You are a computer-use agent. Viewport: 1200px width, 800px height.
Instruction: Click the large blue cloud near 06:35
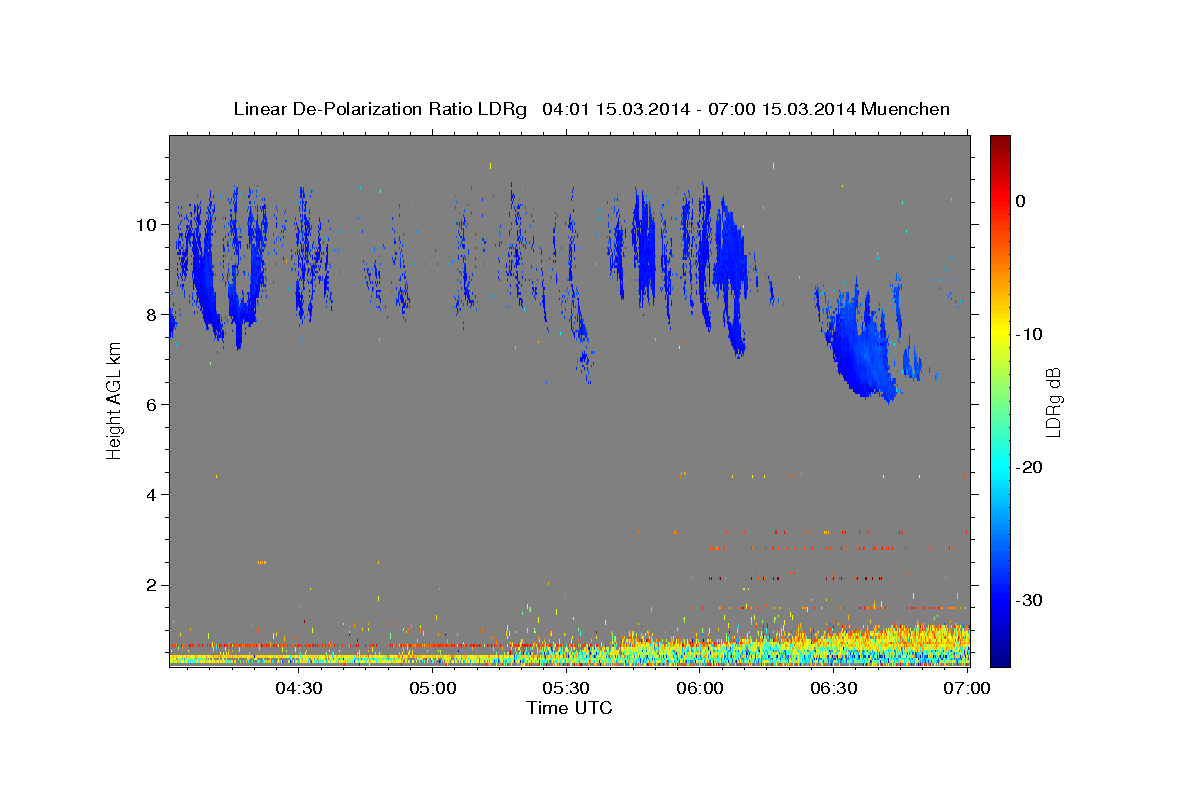(x=860, y=345)
